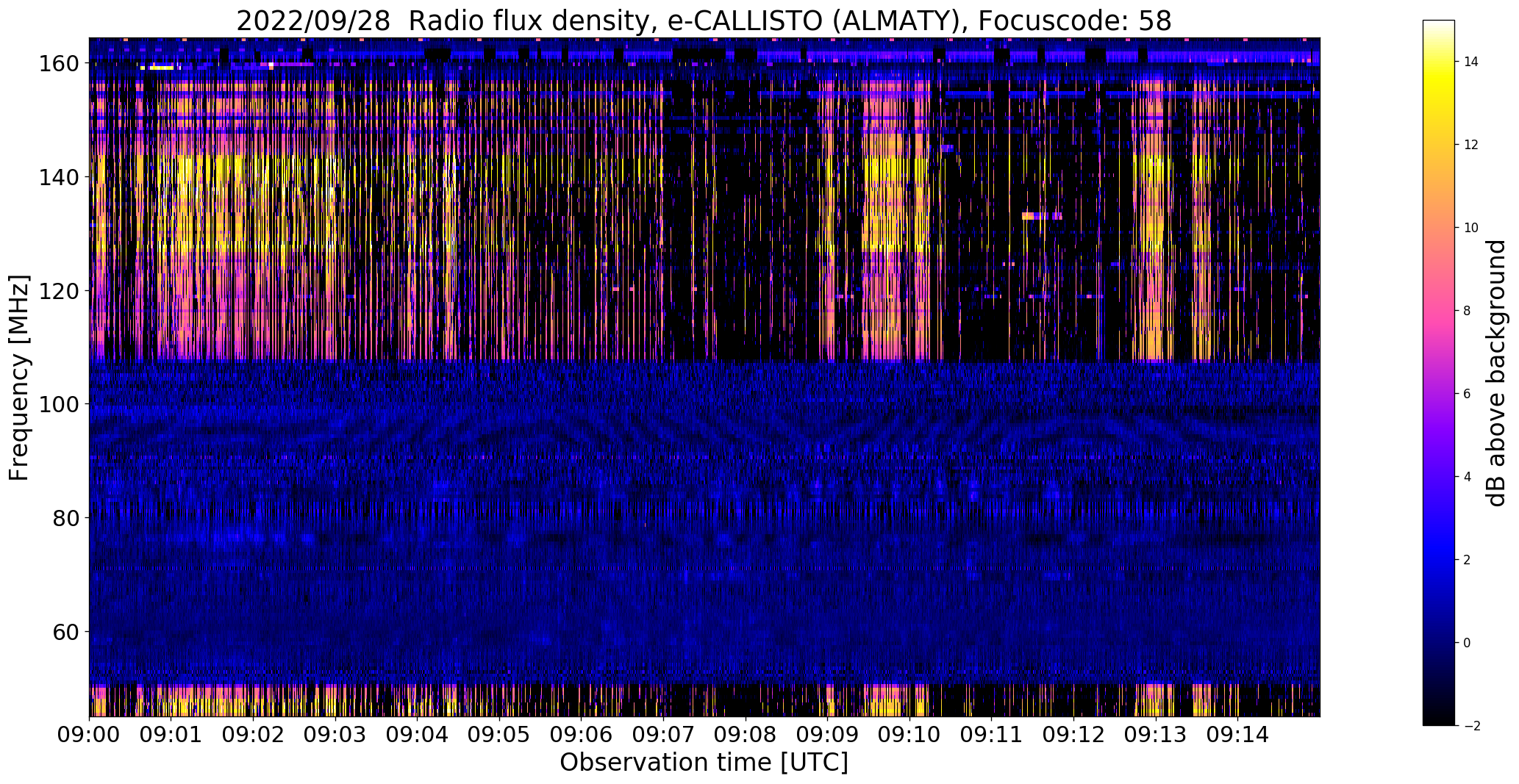Click the 09:01 time tick label
The height and width of the screenshot is (784, 1519).
(x=171, y=735)
